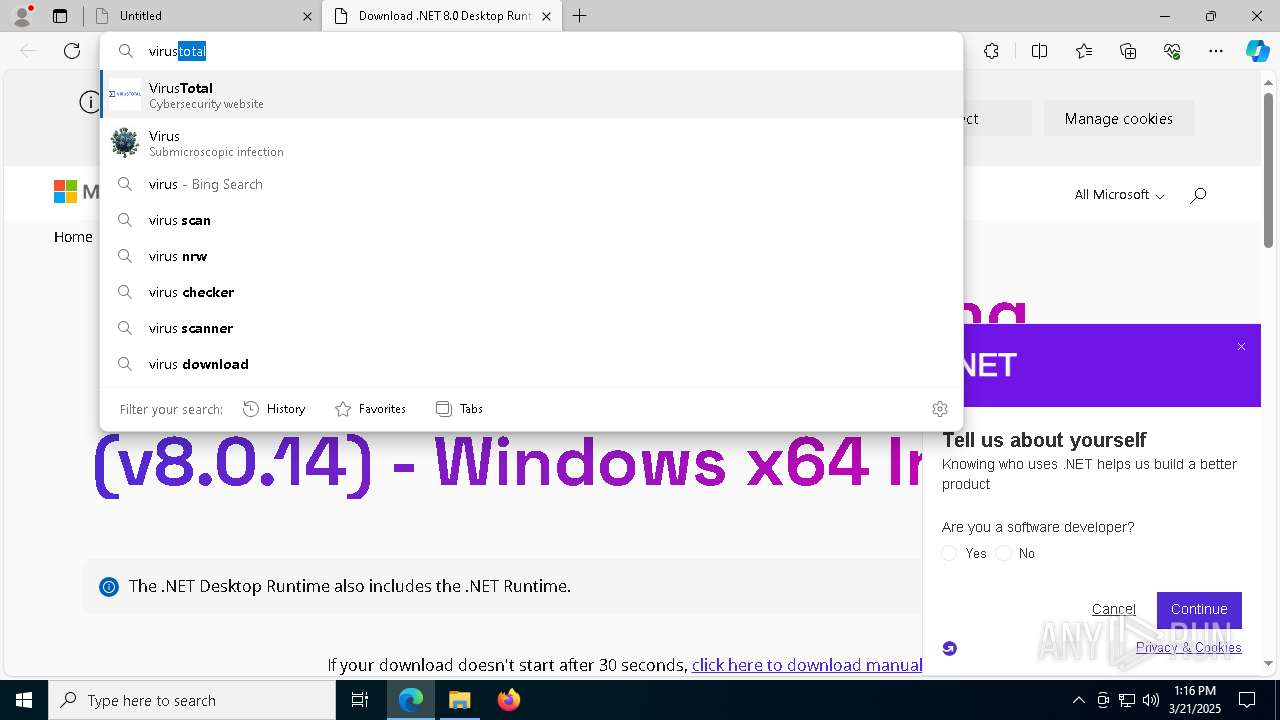Image resolution: width=1280 pixels, height=720 pixels.
Task: Open the Favorites star icon
Action: click(x=1084, y=51)
